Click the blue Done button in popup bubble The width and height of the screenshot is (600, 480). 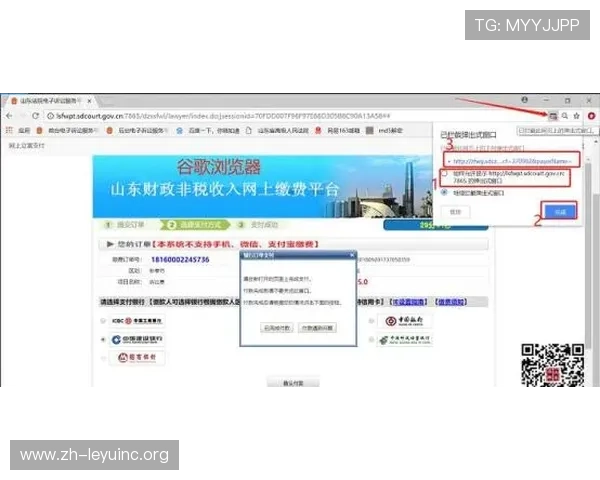560,212
